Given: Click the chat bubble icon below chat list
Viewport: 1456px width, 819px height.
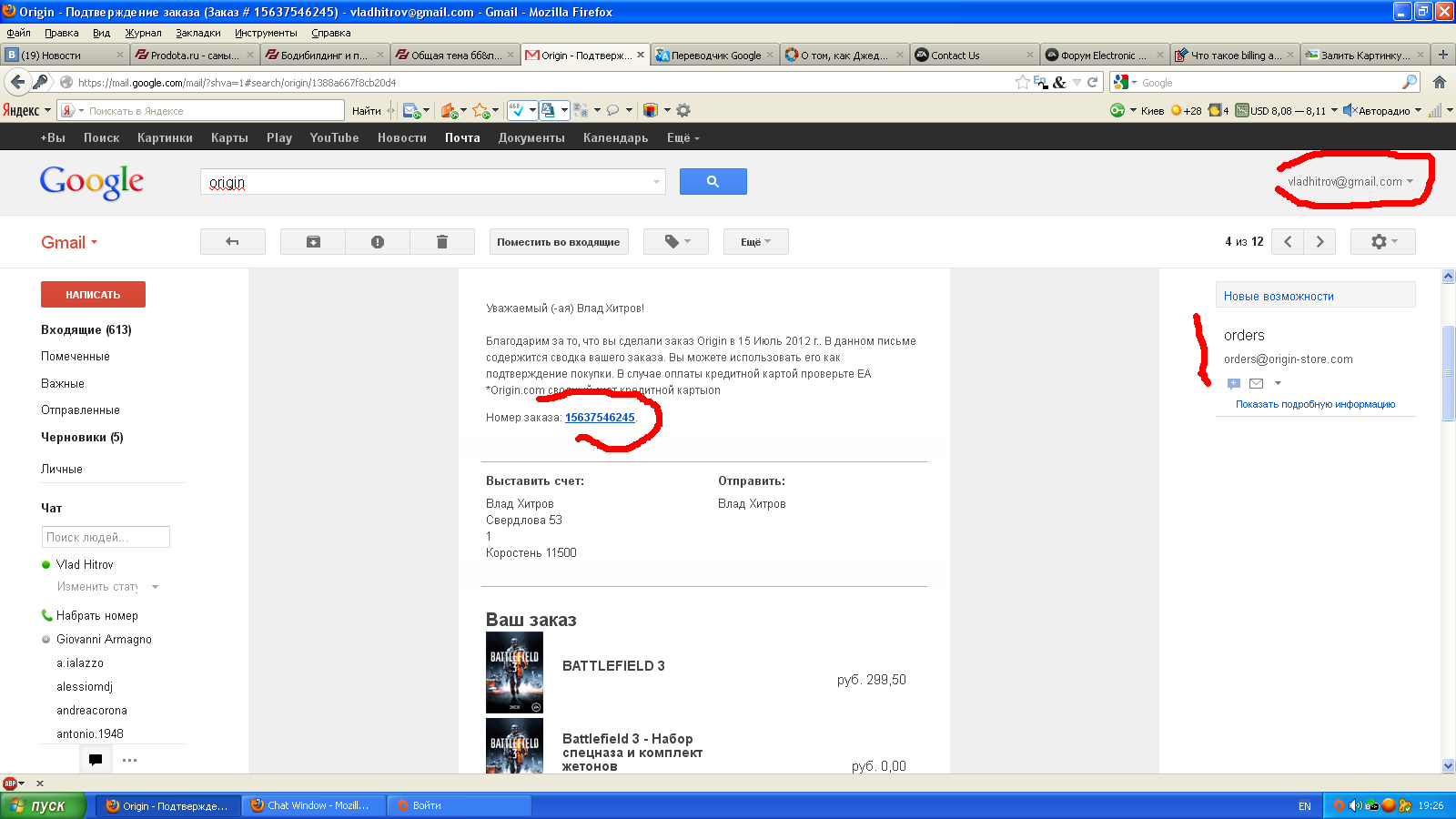Looking at the screenshot, I should pyautogui.click(x=96, y=760).
